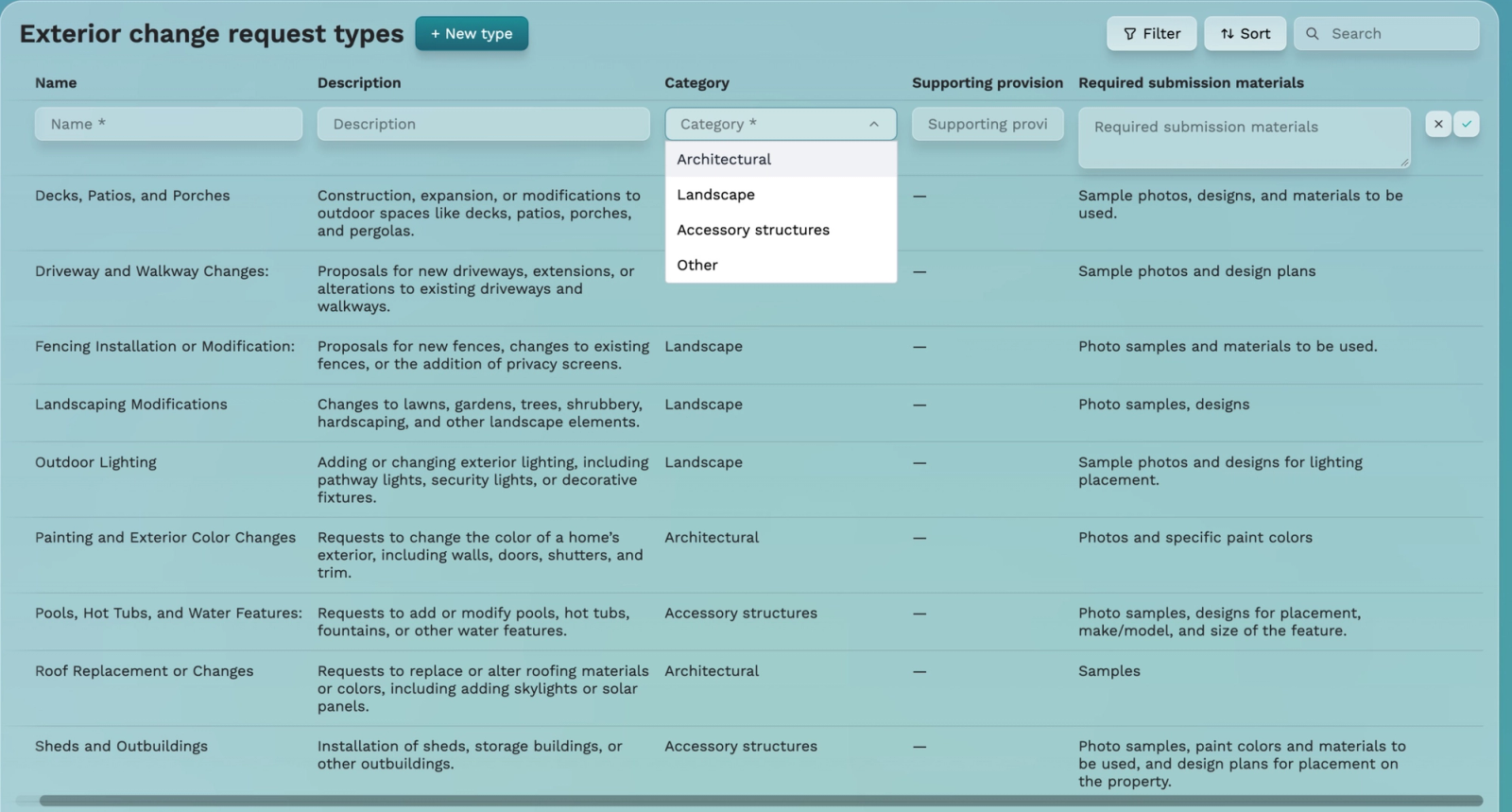Click the Description input field
The image size is (1512, 812).
(484, 124)
